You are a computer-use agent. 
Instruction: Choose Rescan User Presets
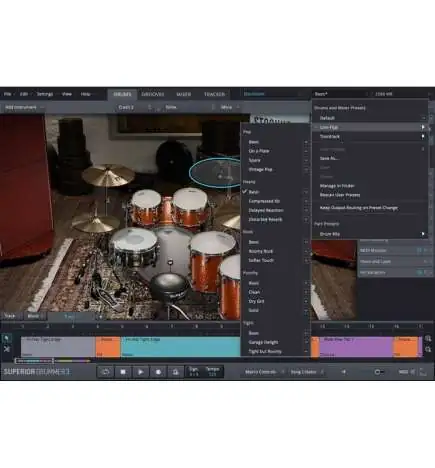tap(340, 195)
